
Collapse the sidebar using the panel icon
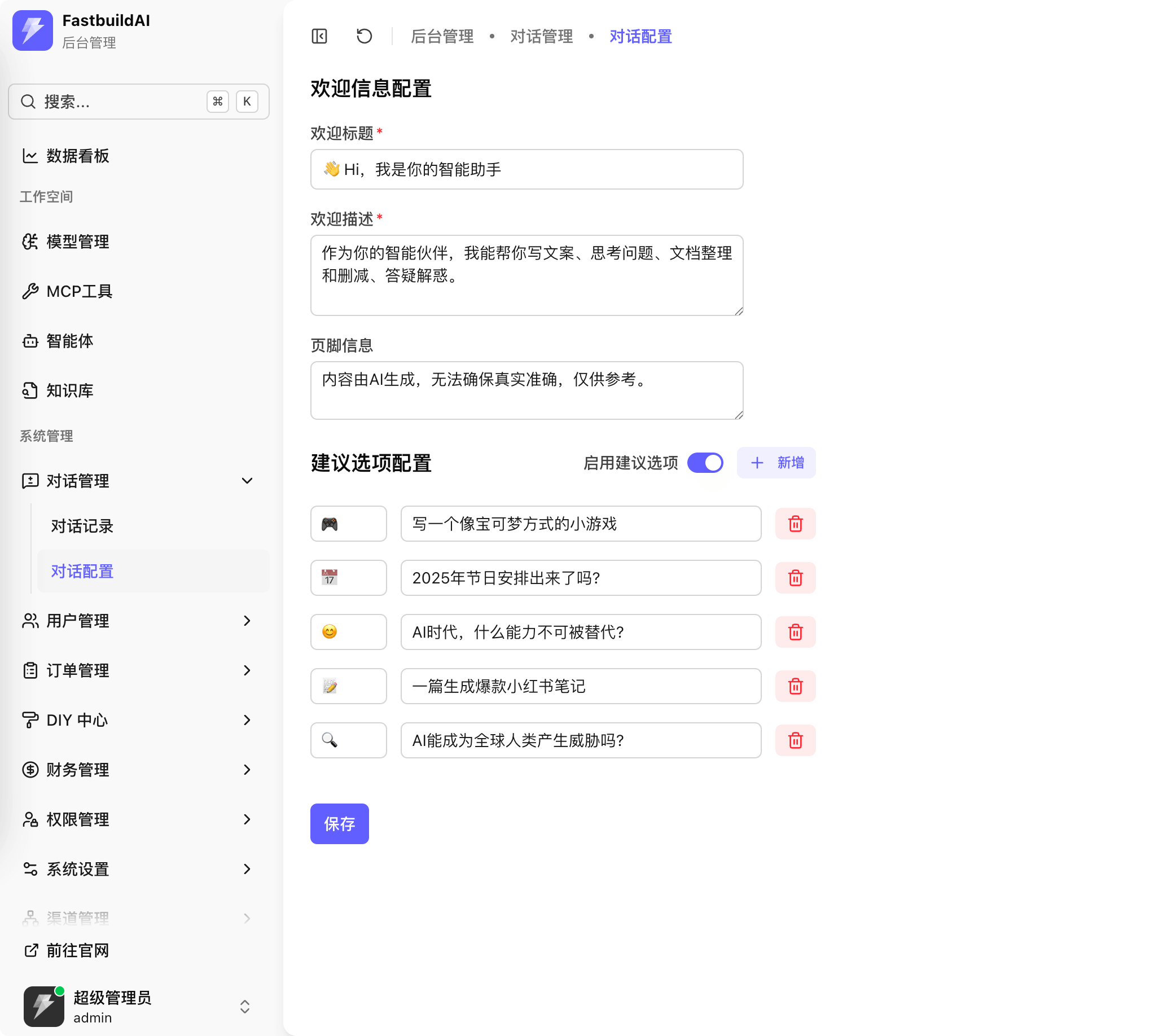[319, 36]
